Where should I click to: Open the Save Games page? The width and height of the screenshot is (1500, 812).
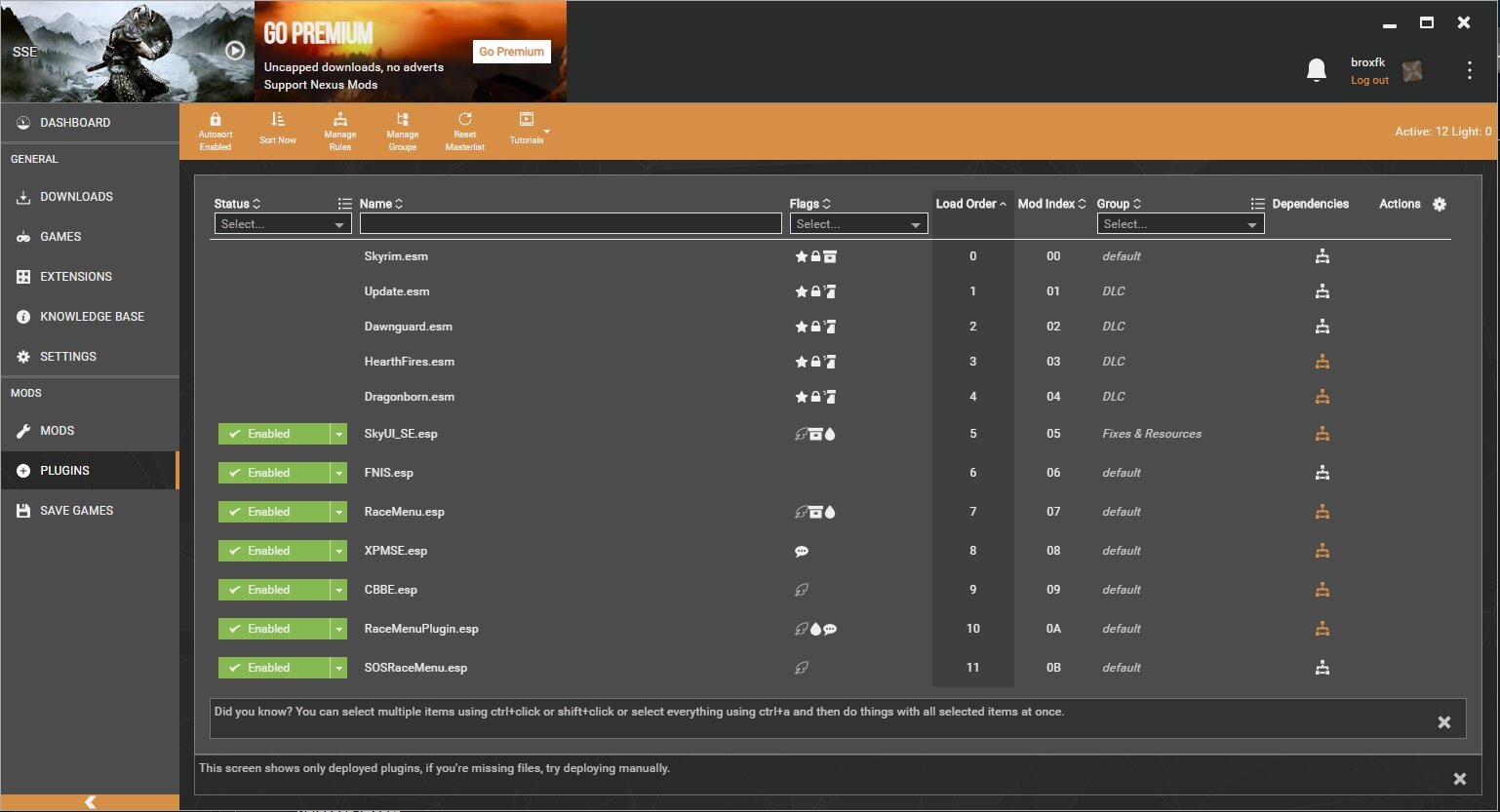90,511
